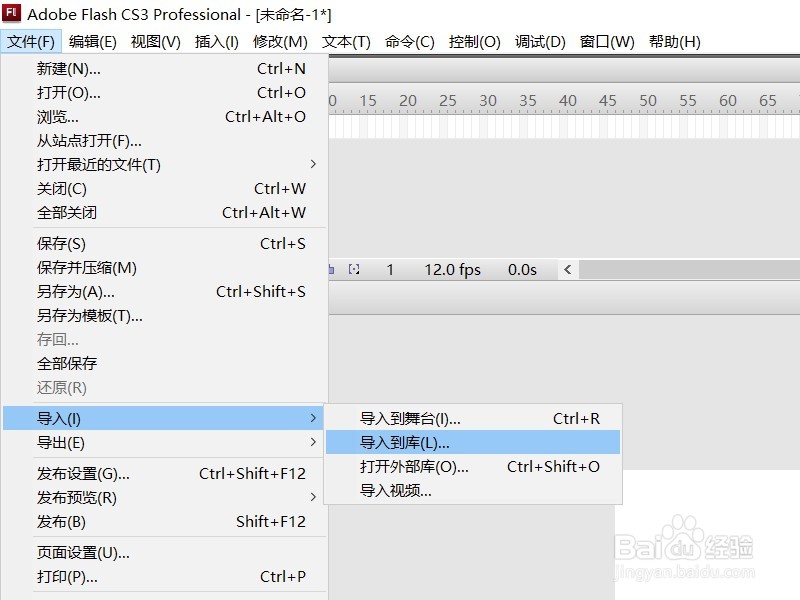Click frame 65 on timeline ruler
800x600 pixels.
pos(768,101)
